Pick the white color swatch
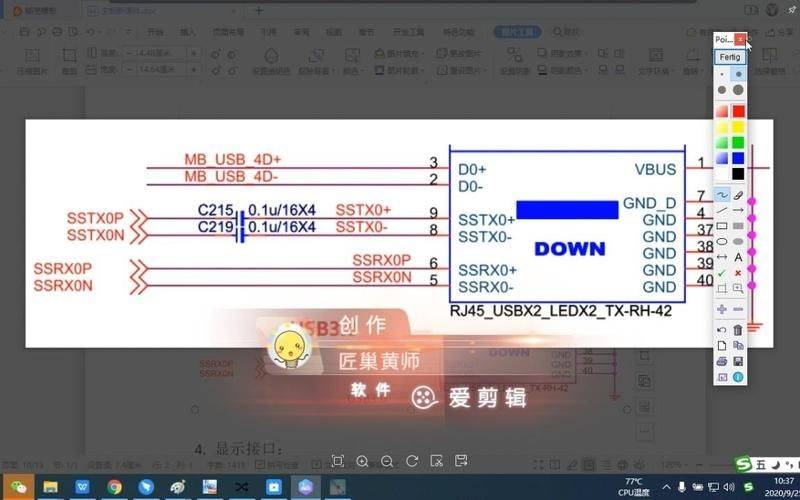 tap(721, 174)
